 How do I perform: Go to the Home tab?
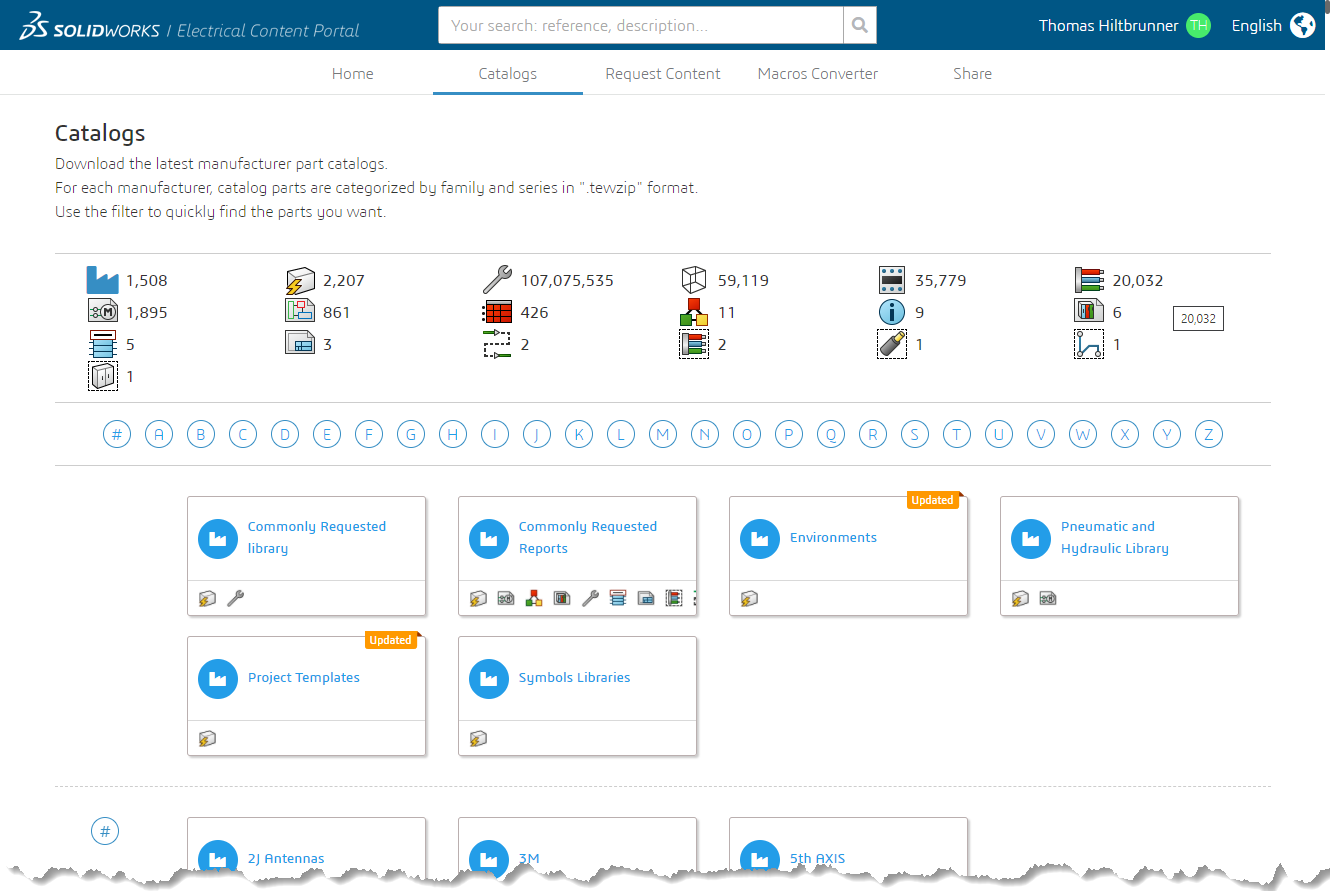click(x=352, y=74)
